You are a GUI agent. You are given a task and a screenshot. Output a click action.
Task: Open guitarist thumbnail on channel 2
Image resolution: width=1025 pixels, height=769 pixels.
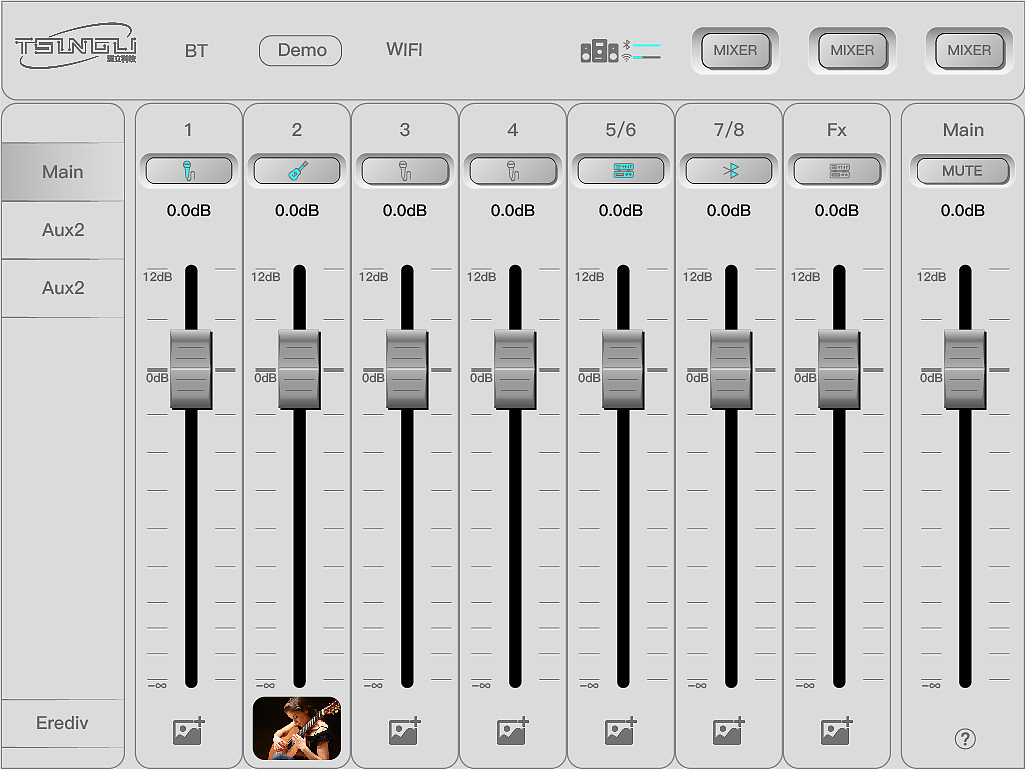click(297, 728)
